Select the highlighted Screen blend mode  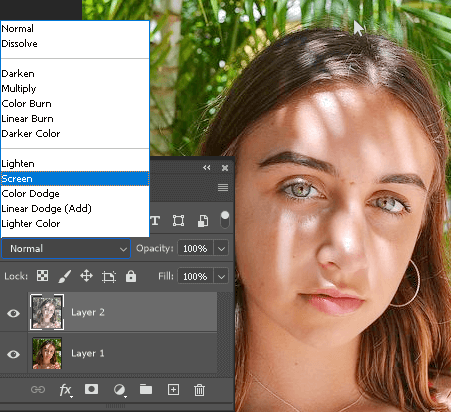coord(75,179)
